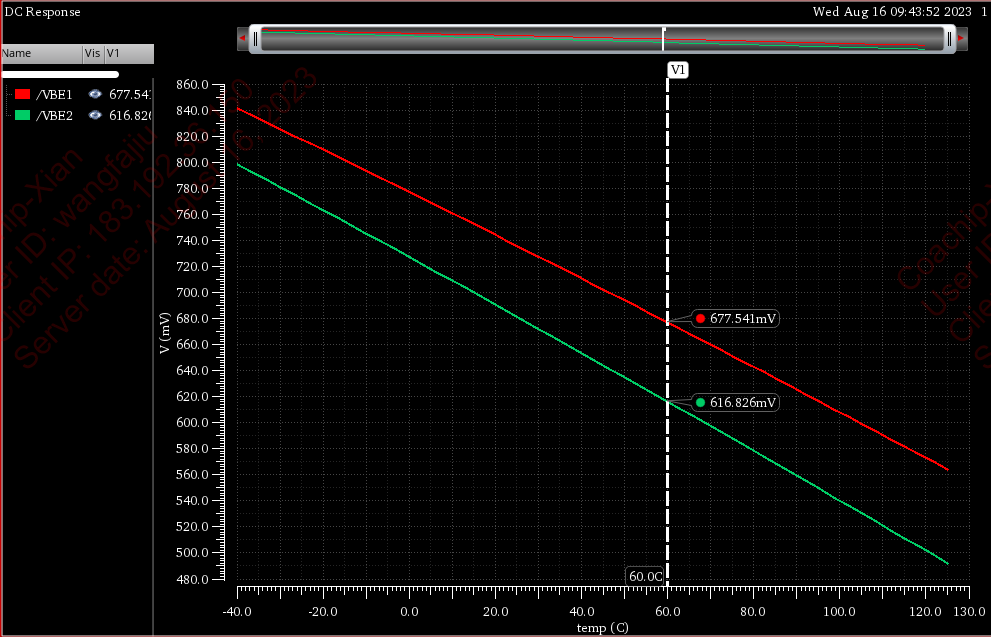The width and height of the screenshot is (991, 637).
Task: Click the V (mV) y-axis label
Action: pos(164,333)
